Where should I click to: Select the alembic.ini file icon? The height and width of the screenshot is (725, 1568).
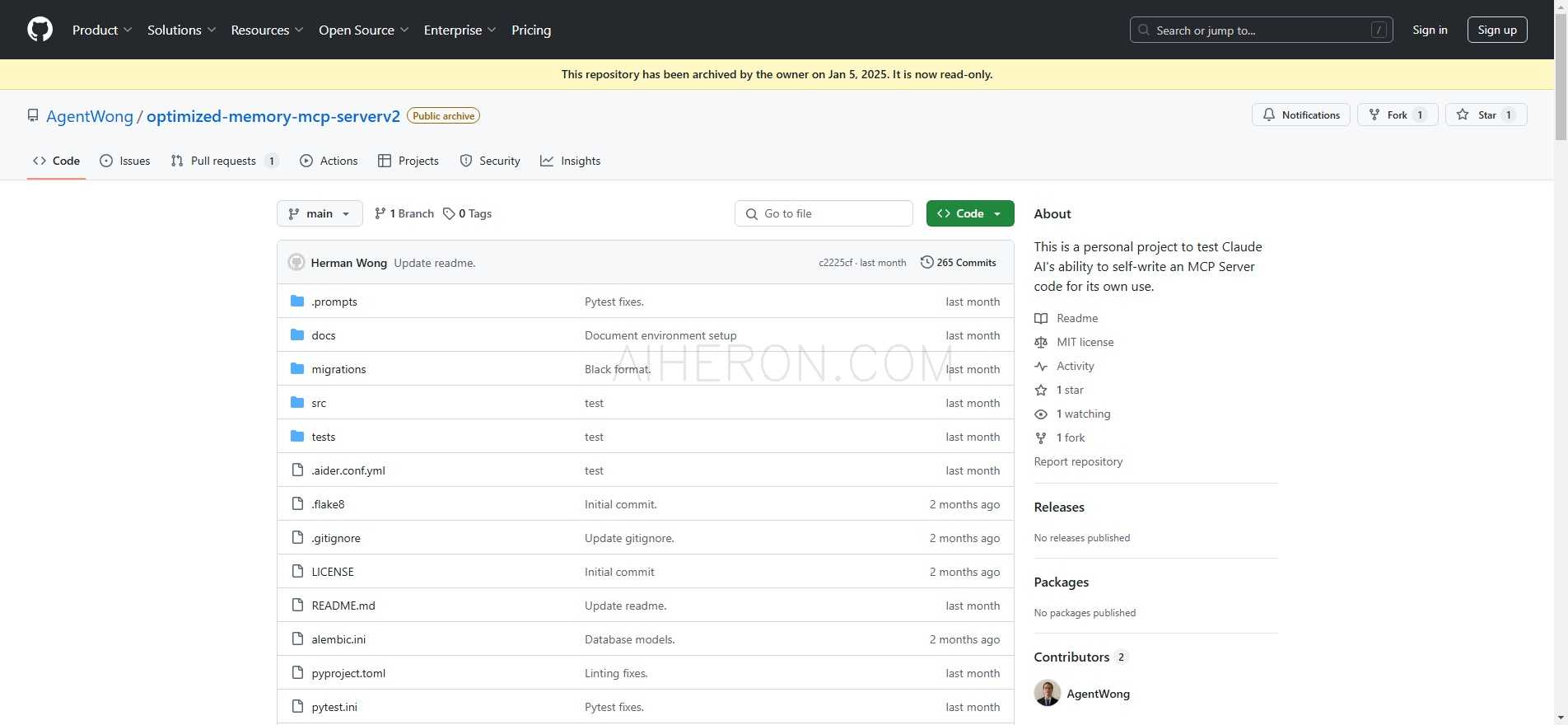point(297,639)
